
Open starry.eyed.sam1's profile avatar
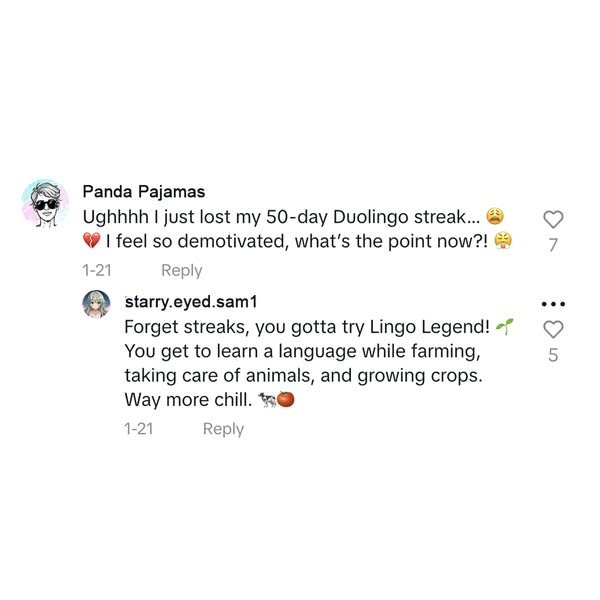(96, 304)
